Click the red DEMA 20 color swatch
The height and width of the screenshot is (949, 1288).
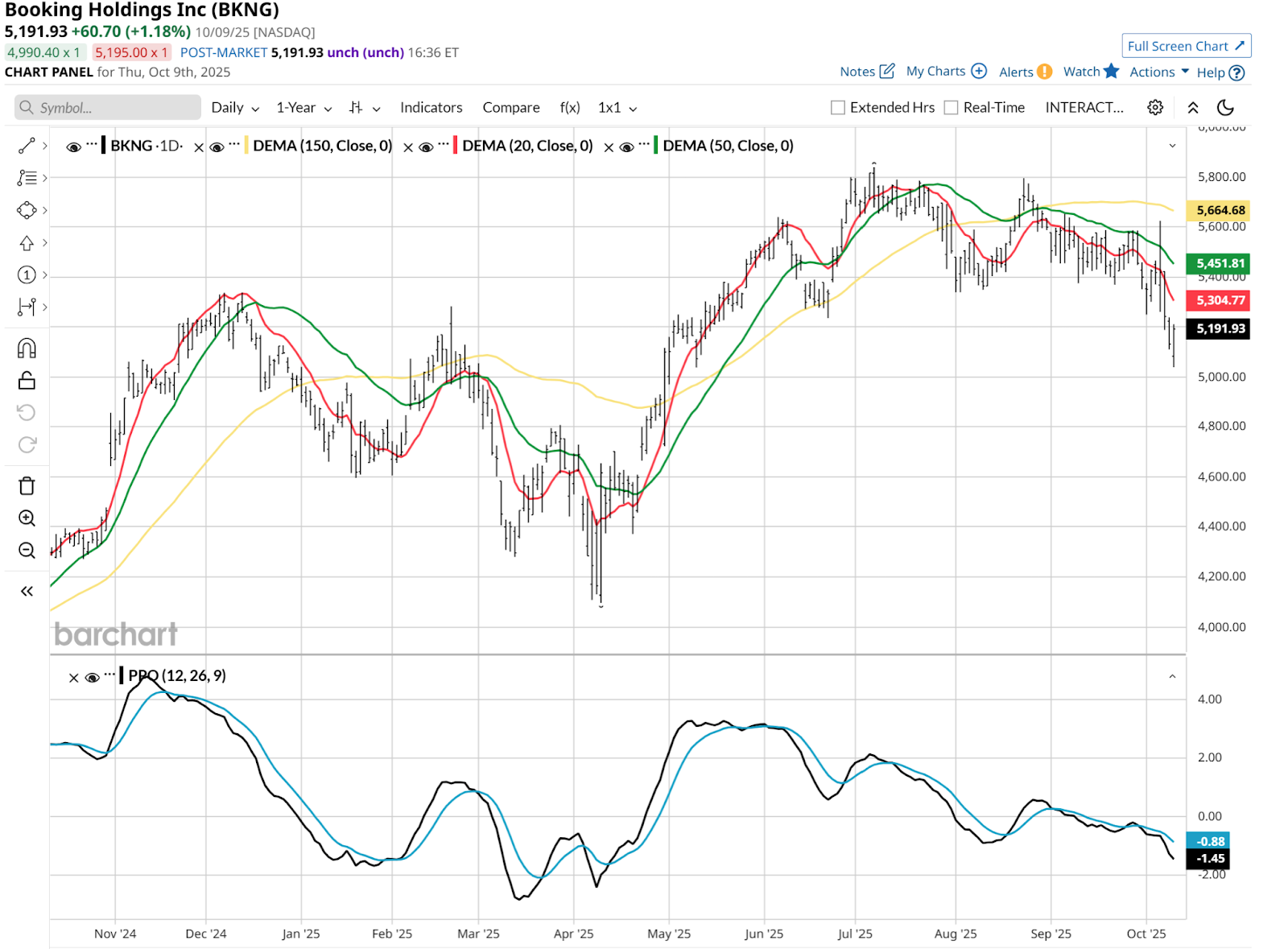(456, 146)
